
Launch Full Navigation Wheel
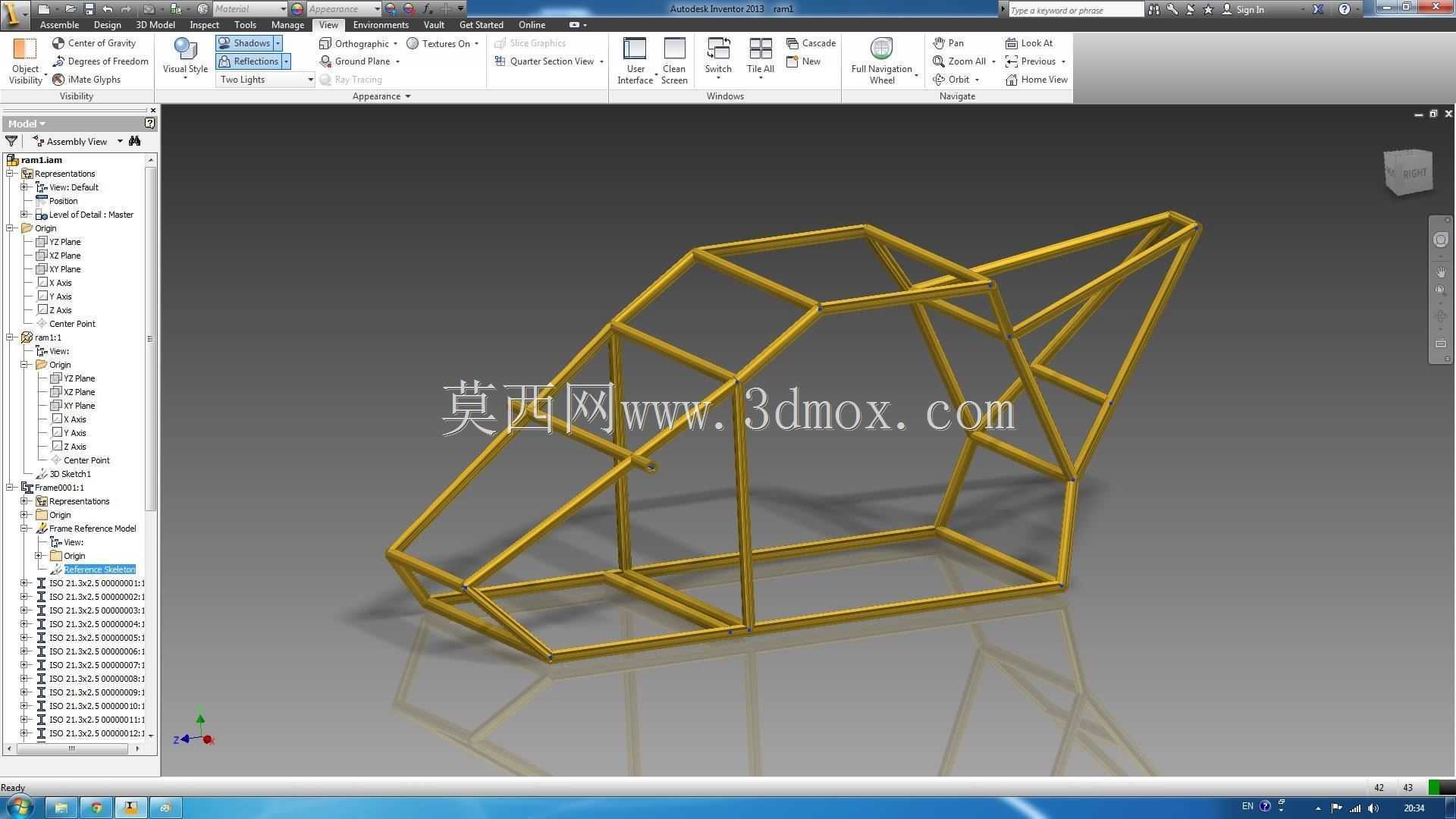coord(882,61)
